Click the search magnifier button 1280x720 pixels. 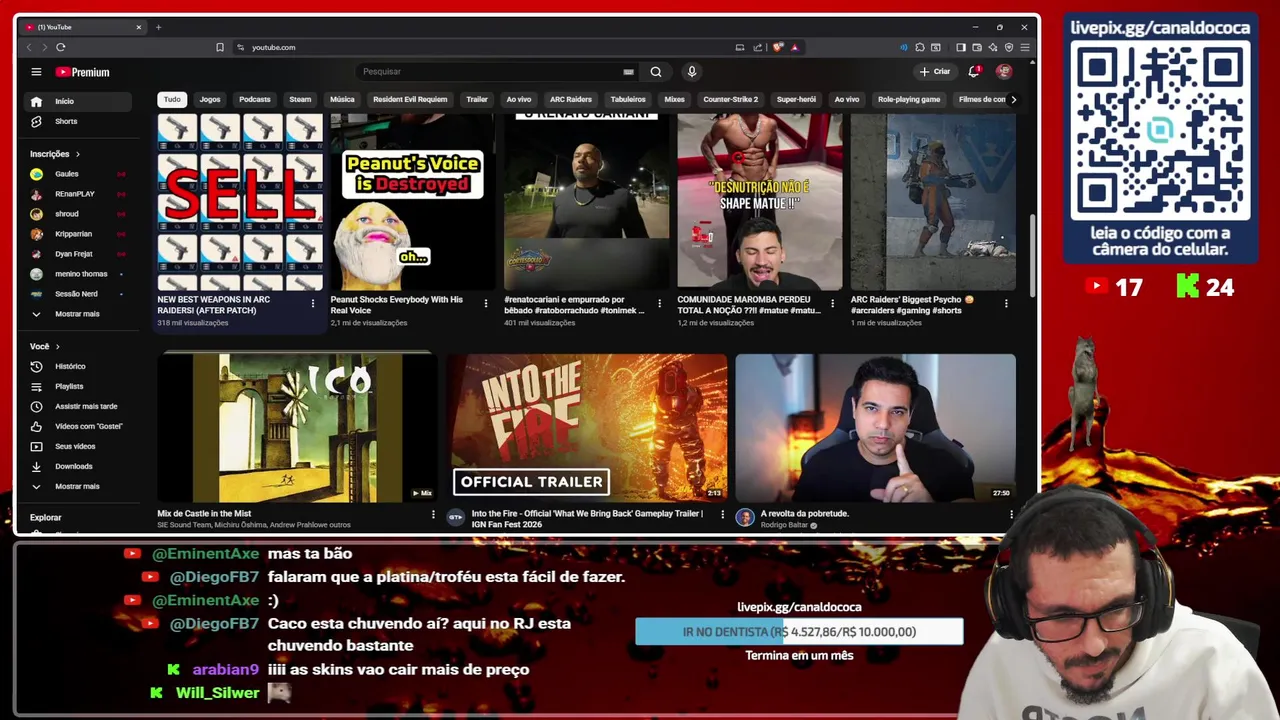[655, 72]
